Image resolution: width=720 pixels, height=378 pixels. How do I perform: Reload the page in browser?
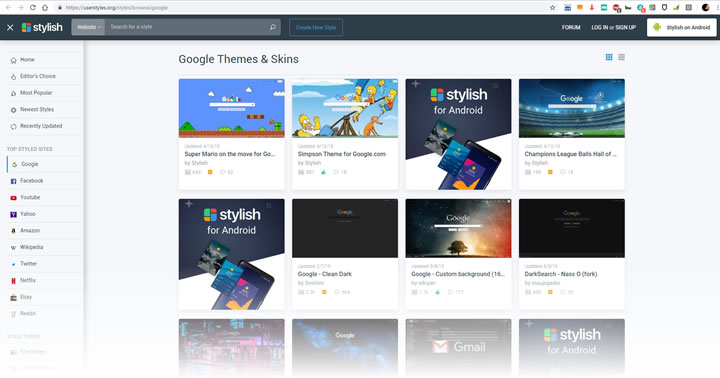point(33,7)
